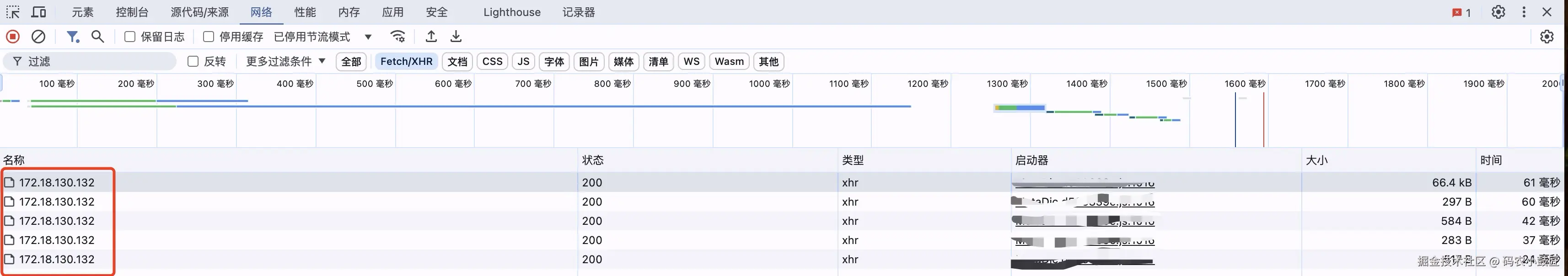Filter requests by 其他

[769, 61]
